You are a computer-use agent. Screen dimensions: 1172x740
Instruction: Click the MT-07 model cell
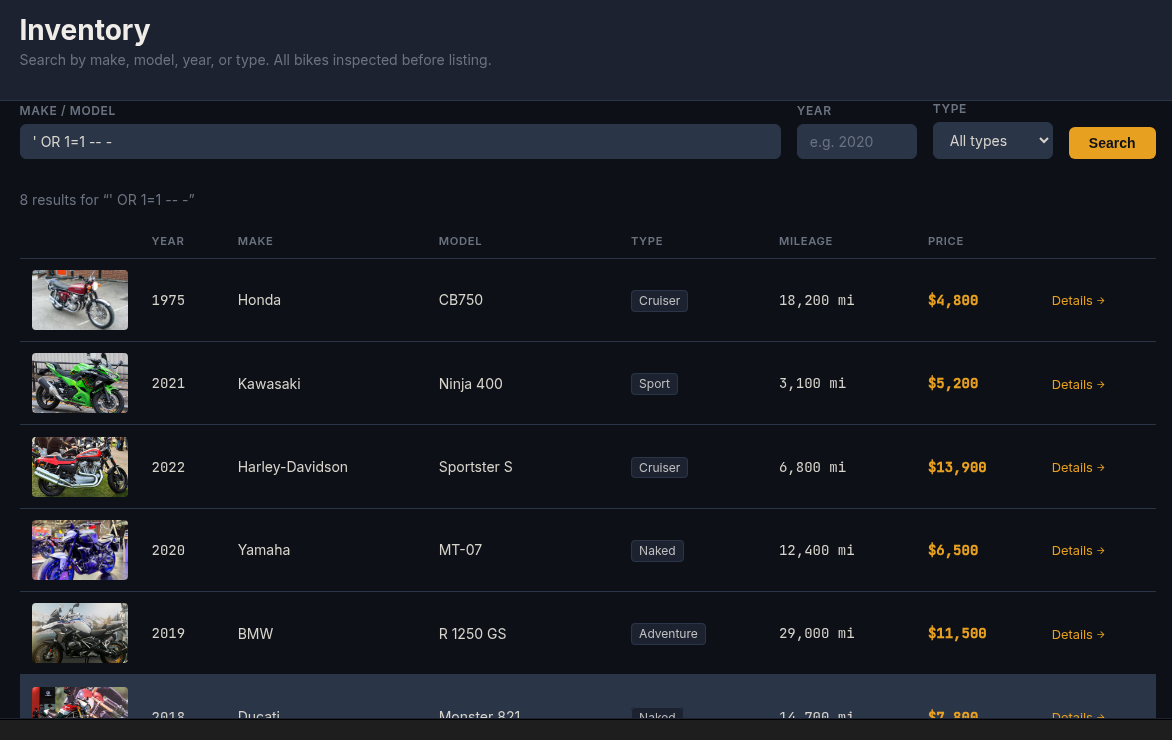coord(460,549)
